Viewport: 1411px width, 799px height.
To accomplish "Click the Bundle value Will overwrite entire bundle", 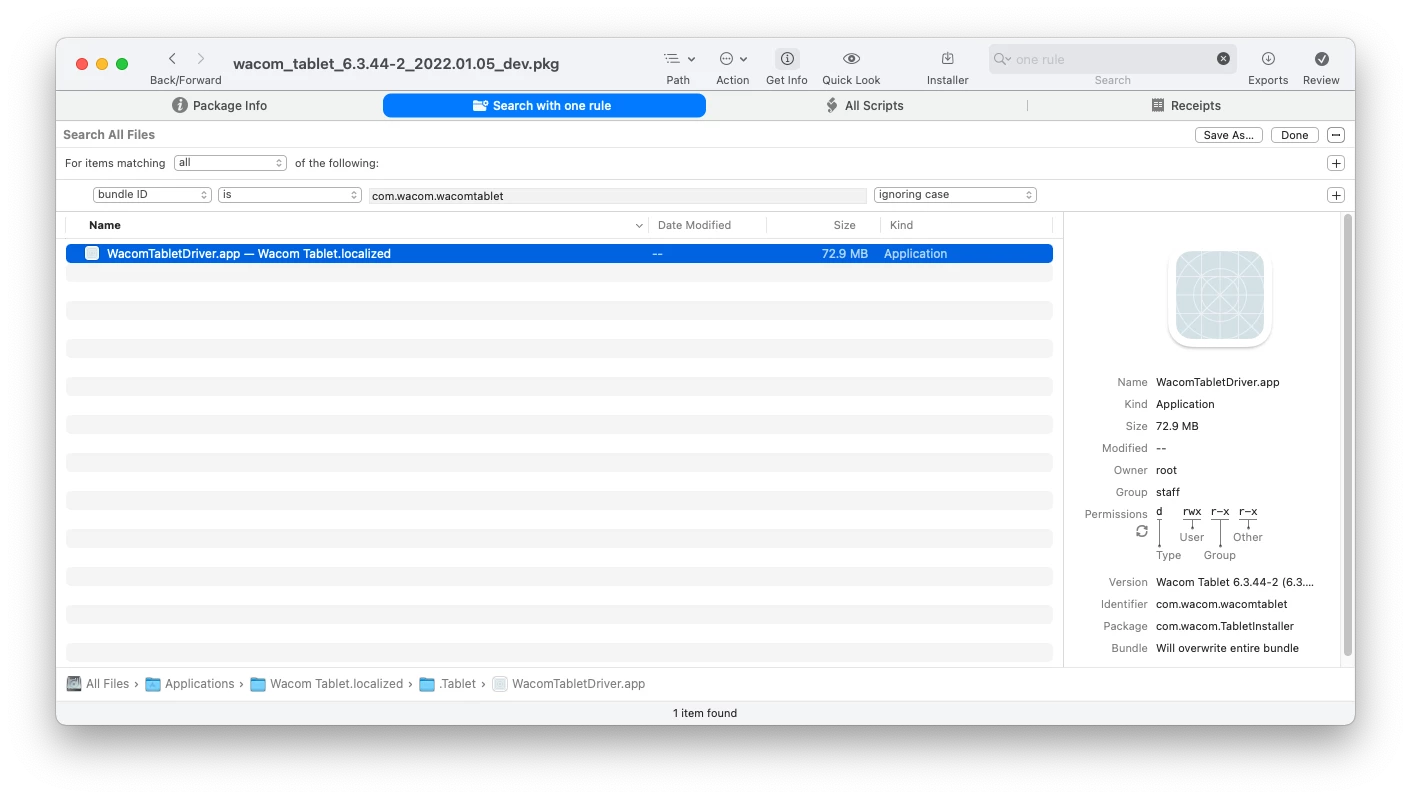I will pyautogui.click(x=1227, y=648).
